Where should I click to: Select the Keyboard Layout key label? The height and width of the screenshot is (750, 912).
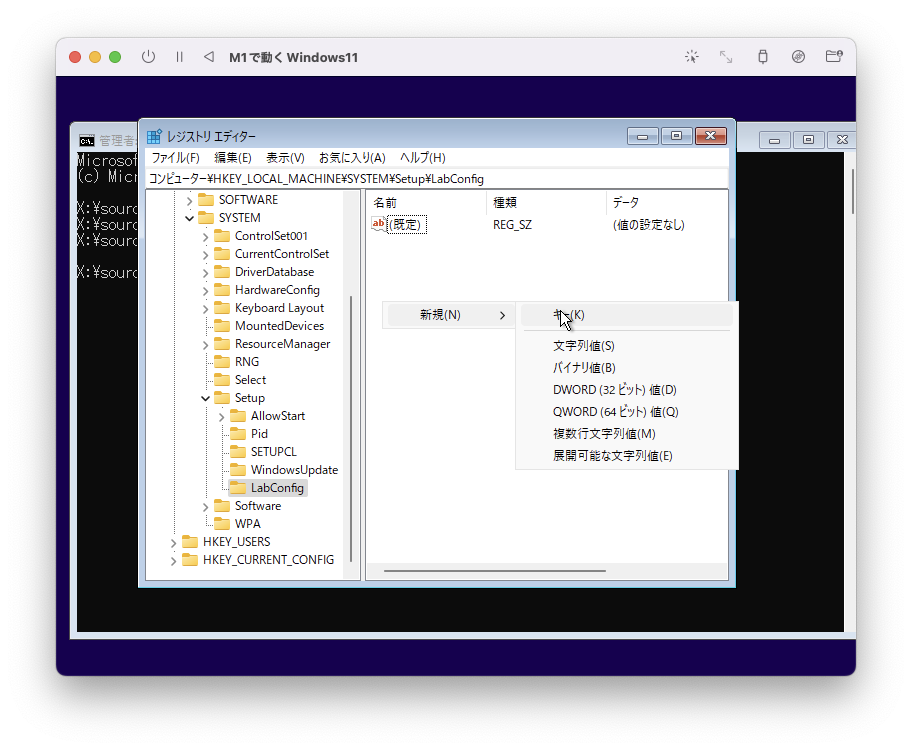click(279, 308)
